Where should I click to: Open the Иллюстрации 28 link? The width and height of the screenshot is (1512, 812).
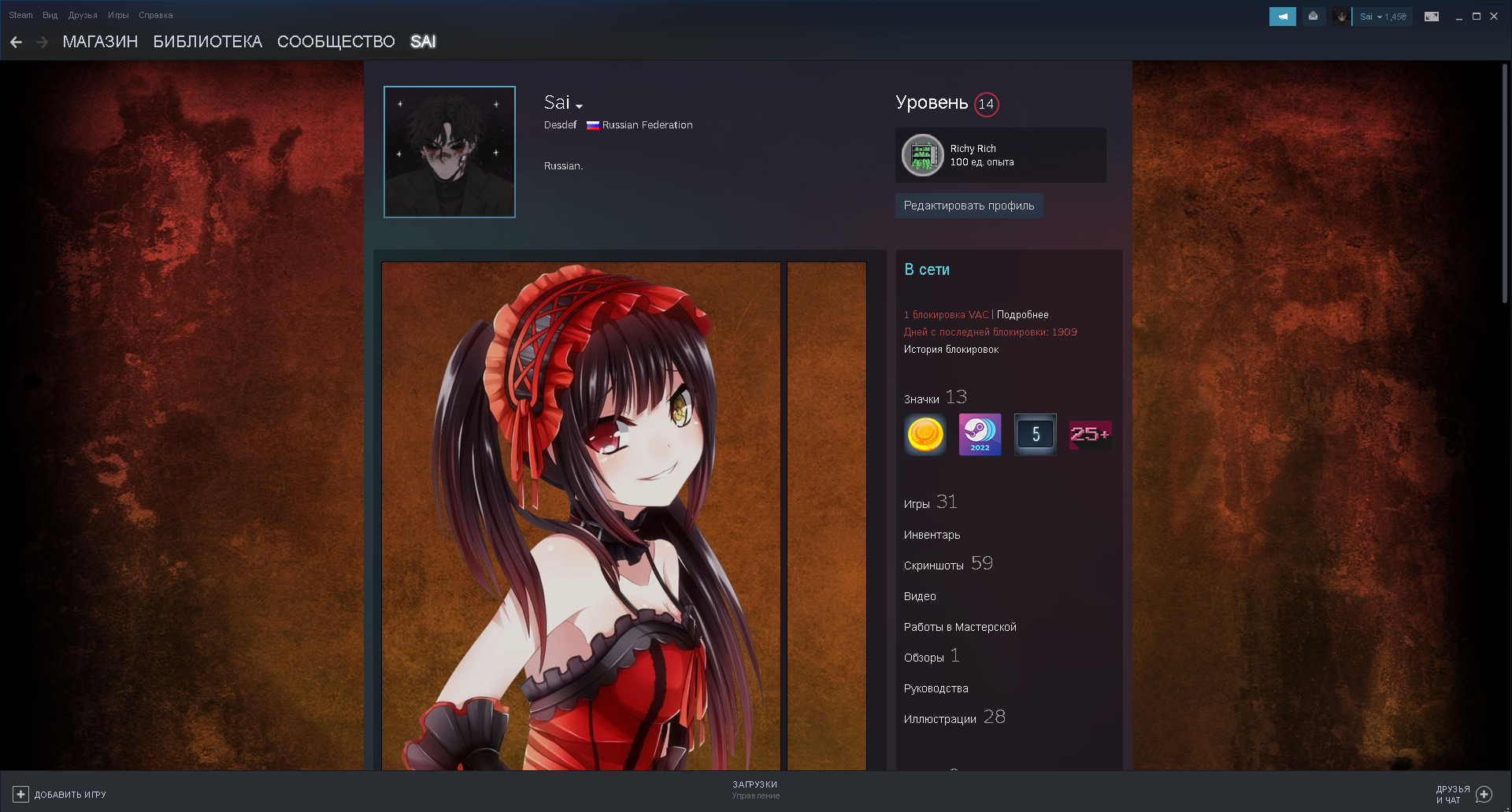[x=955, y=717]
